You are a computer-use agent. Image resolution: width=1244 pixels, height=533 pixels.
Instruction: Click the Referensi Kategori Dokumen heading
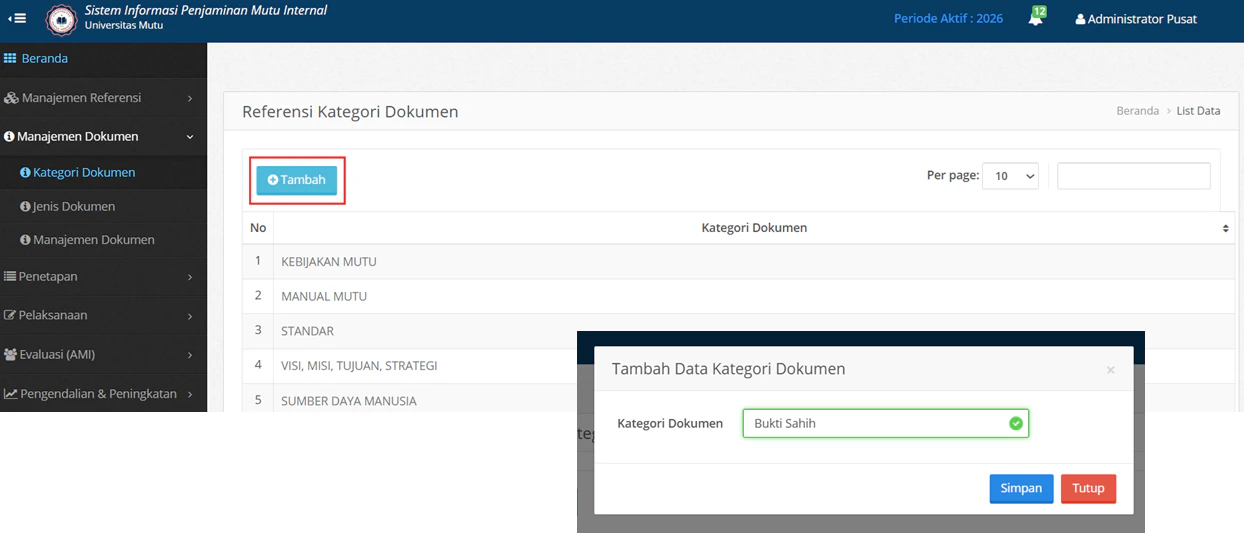pos(350,112)
